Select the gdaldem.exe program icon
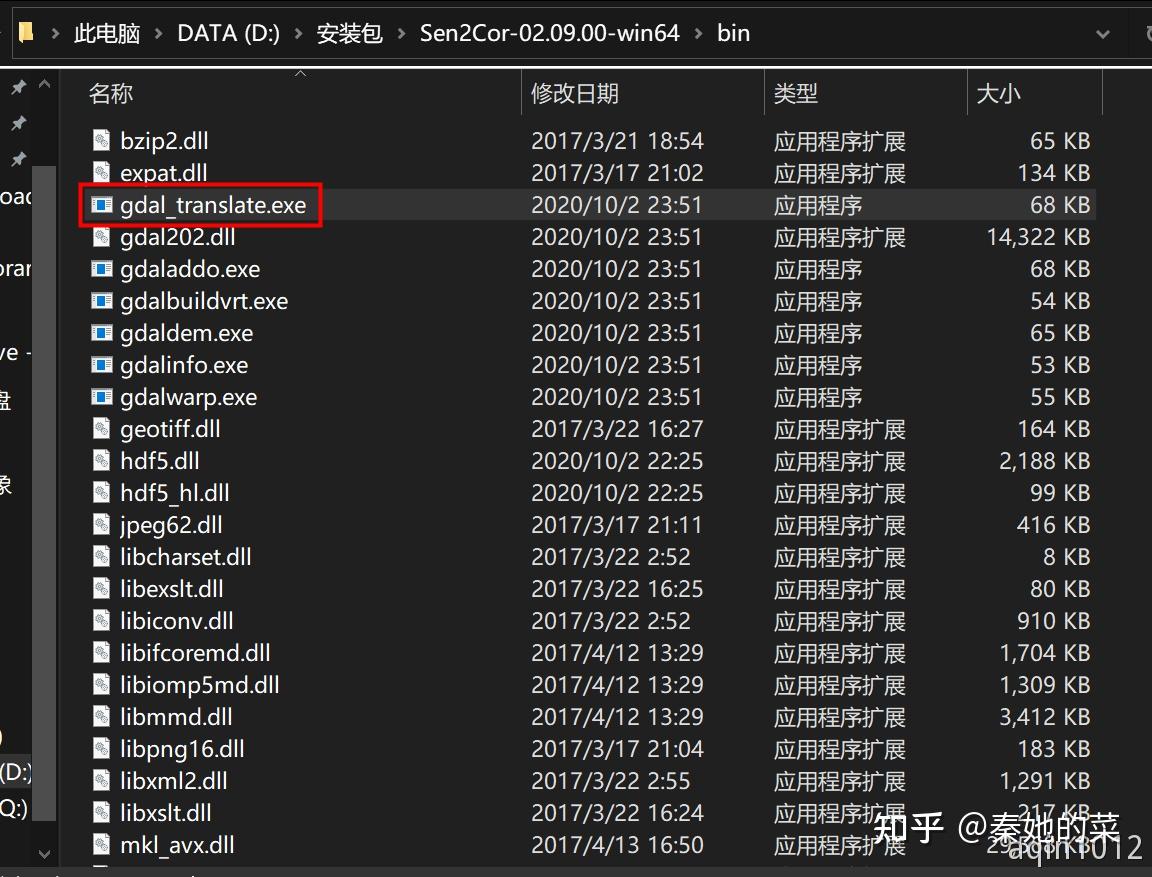Viewport: 1152px width, 877px height. coord(101,333)
